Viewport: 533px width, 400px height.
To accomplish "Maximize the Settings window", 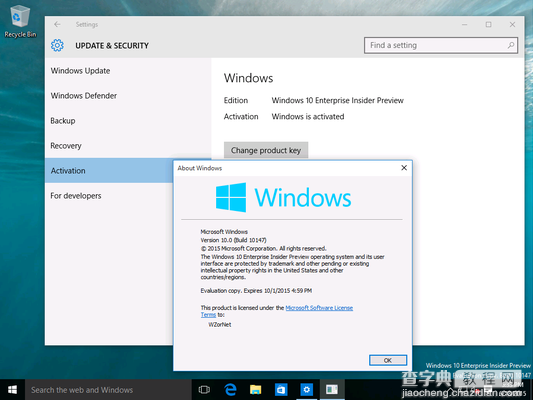I will pyautogui.click(x=488, y=24).
